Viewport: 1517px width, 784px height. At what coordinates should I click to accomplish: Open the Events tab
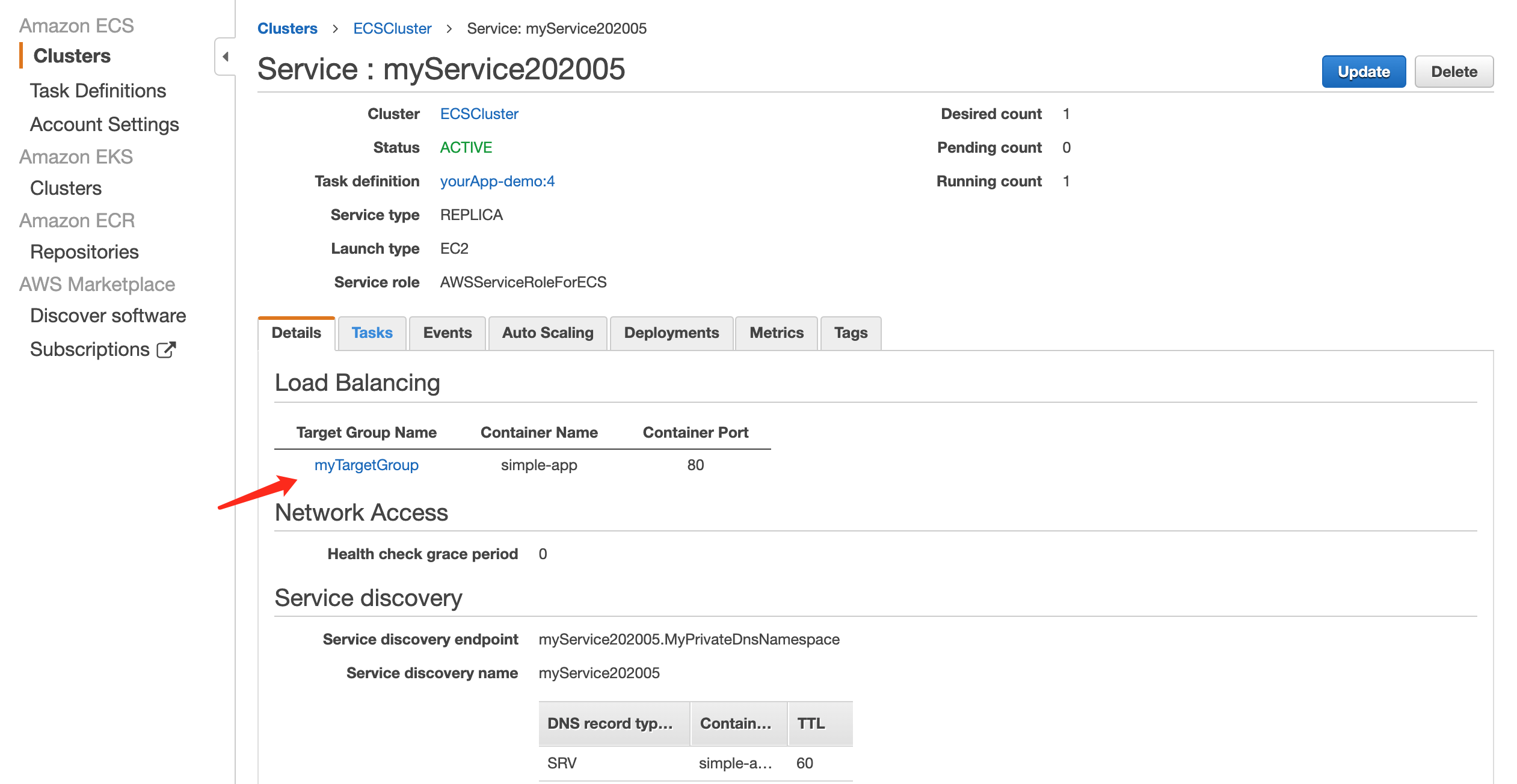pos(447,333)
